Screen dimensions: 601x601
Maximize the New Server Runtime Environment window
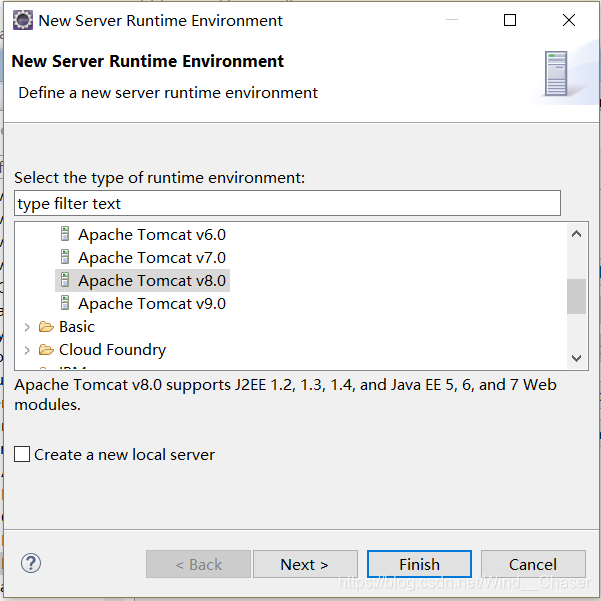tap(509, 20)
